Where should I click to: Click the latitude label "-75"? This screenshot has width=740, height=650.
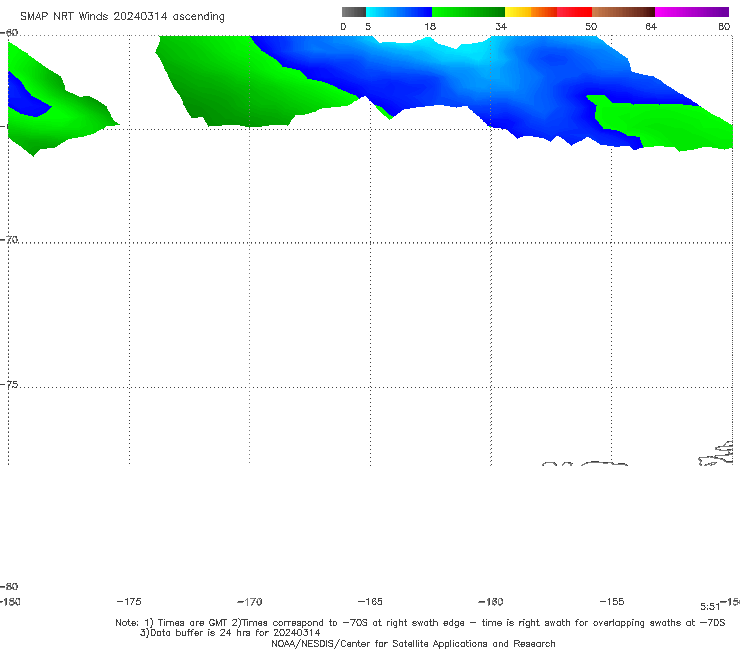click(9, 384)
